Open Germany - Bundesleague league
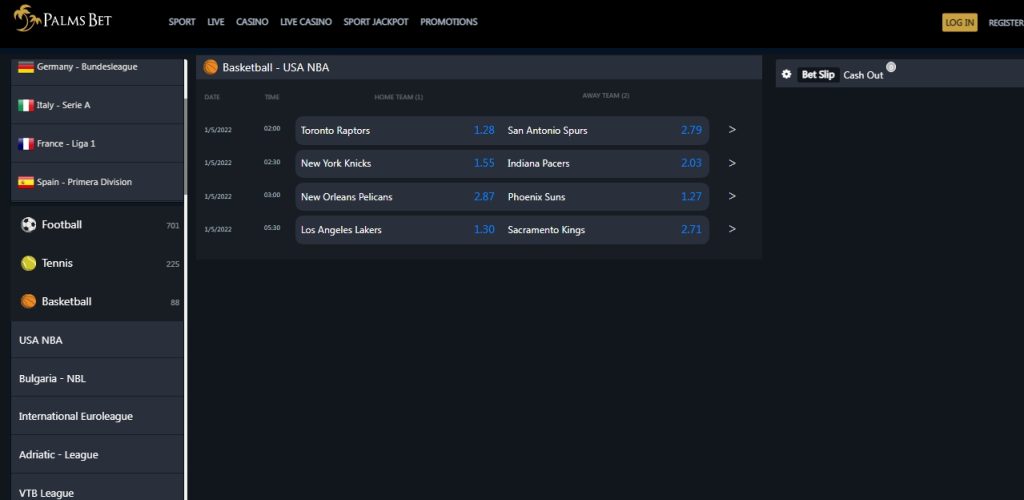Viewport: 1024px width, 500px height. 97,71
